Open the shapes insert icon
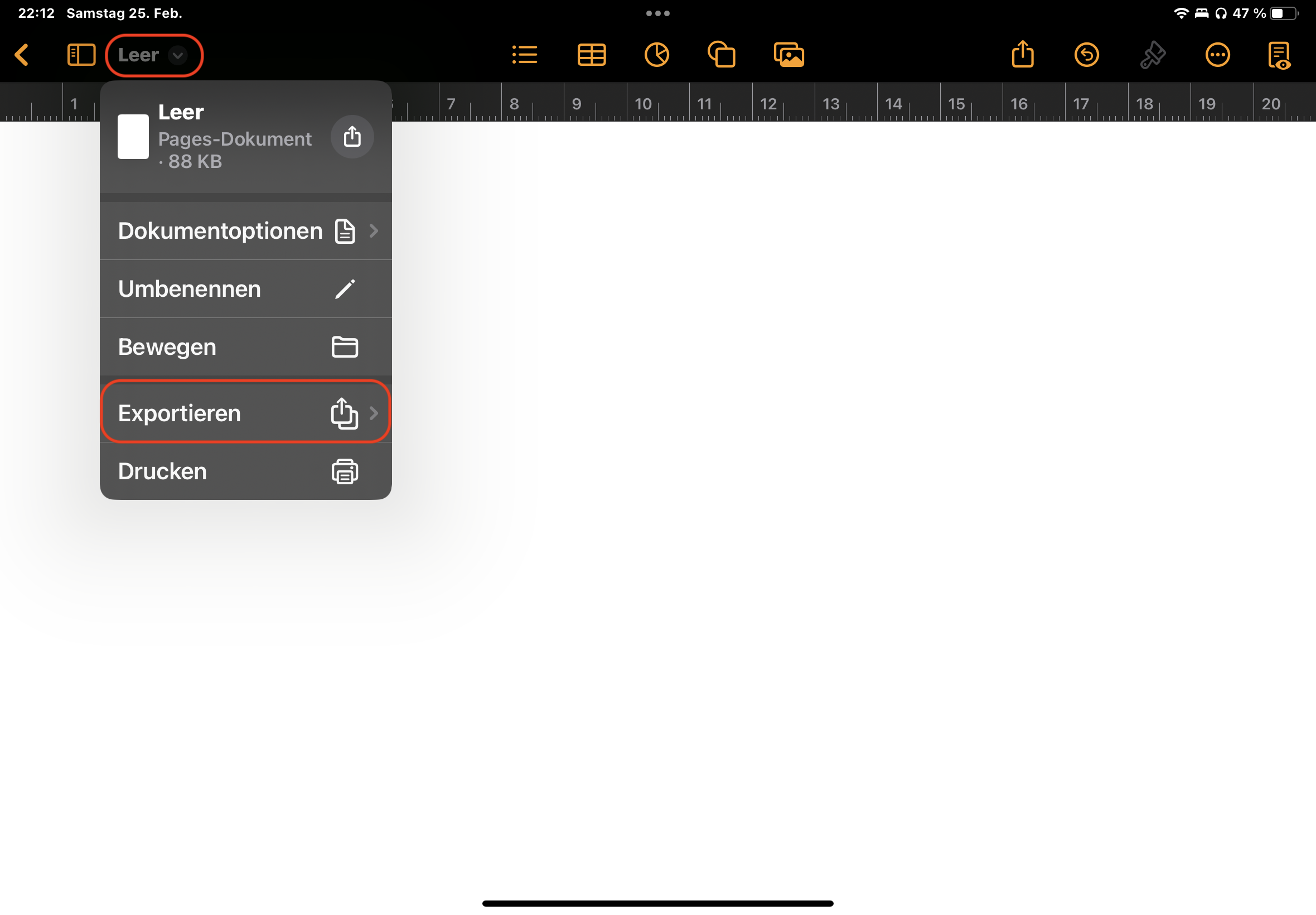Viewport: 1316px width, 915px height. coord(722,55)
